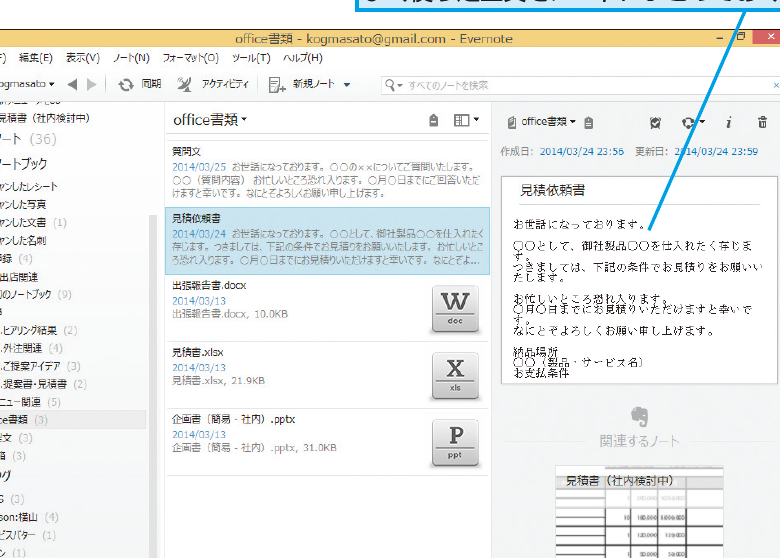The image size is (780, 558).
Task: Select sidebar item ご提案アイデア (3)
Action: [x=40, y=366]
